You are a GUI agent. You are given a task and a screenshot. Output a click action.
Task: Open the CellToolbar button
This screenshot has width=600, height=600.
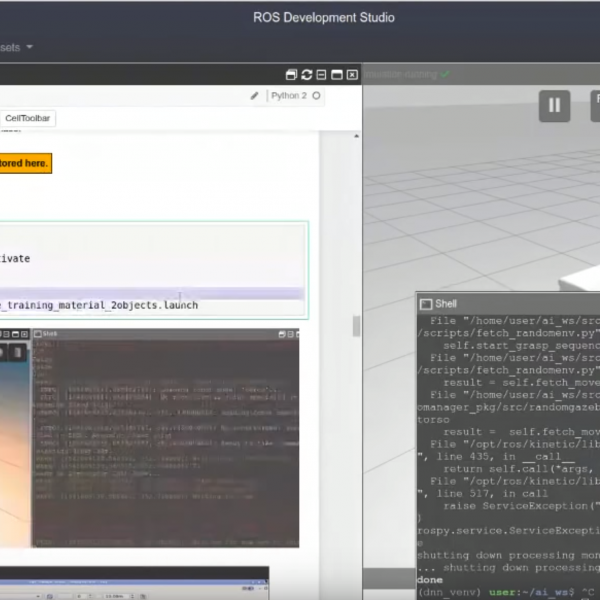(28, 118)
